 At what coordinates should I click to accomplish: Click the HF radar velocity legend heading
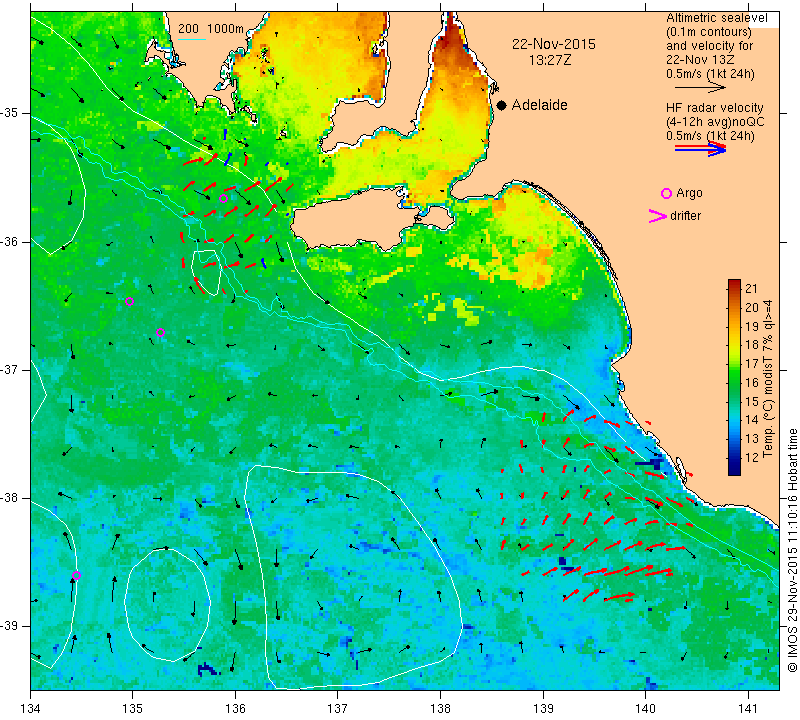click(714, 108)
